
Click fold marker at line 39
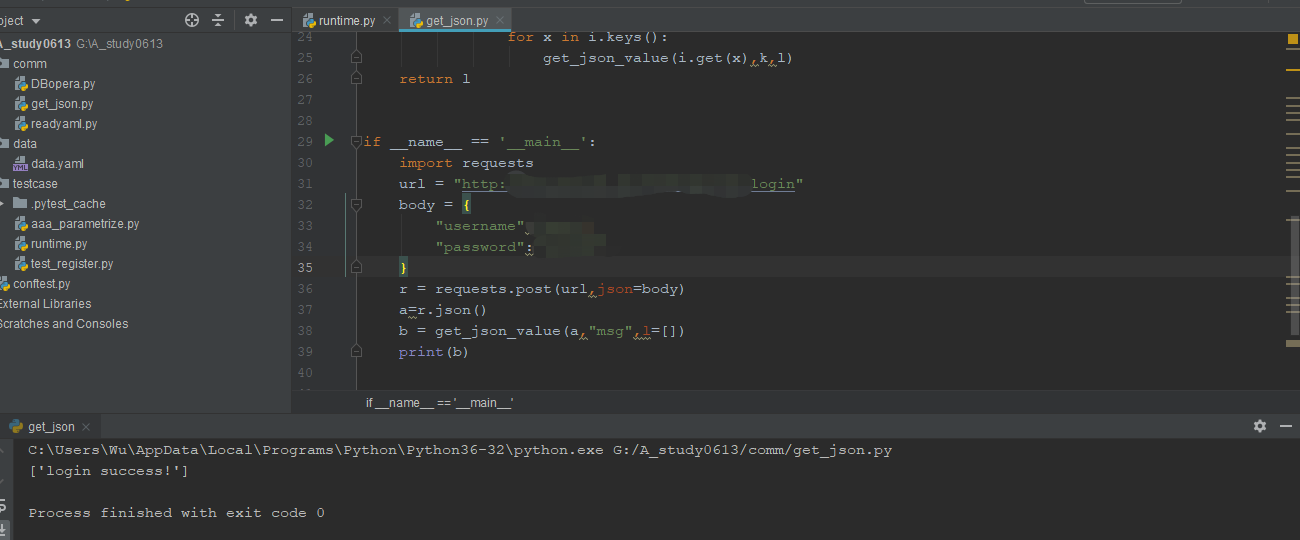pyautogui.click(x=356, y=351)
